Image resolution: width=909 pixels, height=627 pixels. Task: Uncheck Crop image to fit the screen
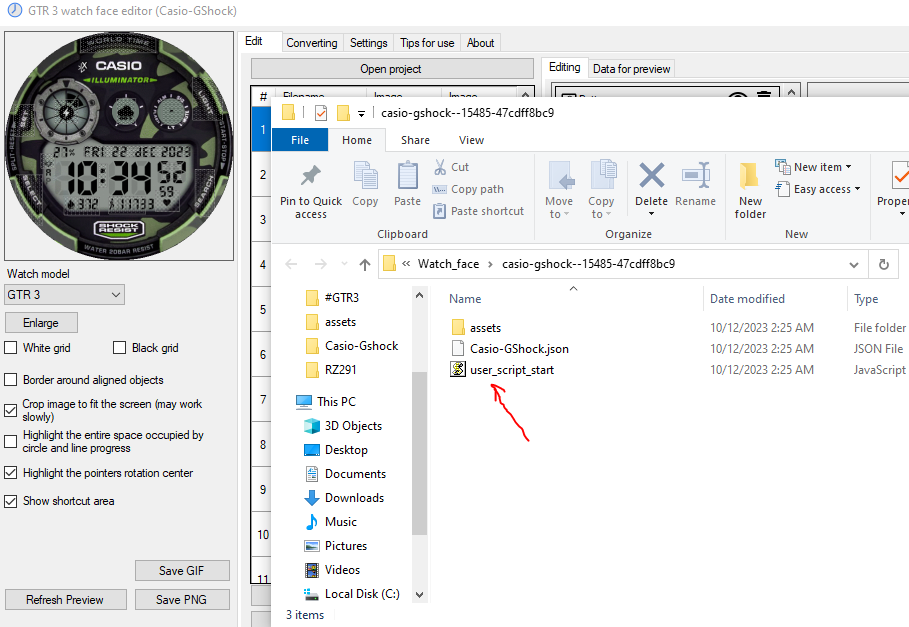pyautogui.click(x=10, y=410)
